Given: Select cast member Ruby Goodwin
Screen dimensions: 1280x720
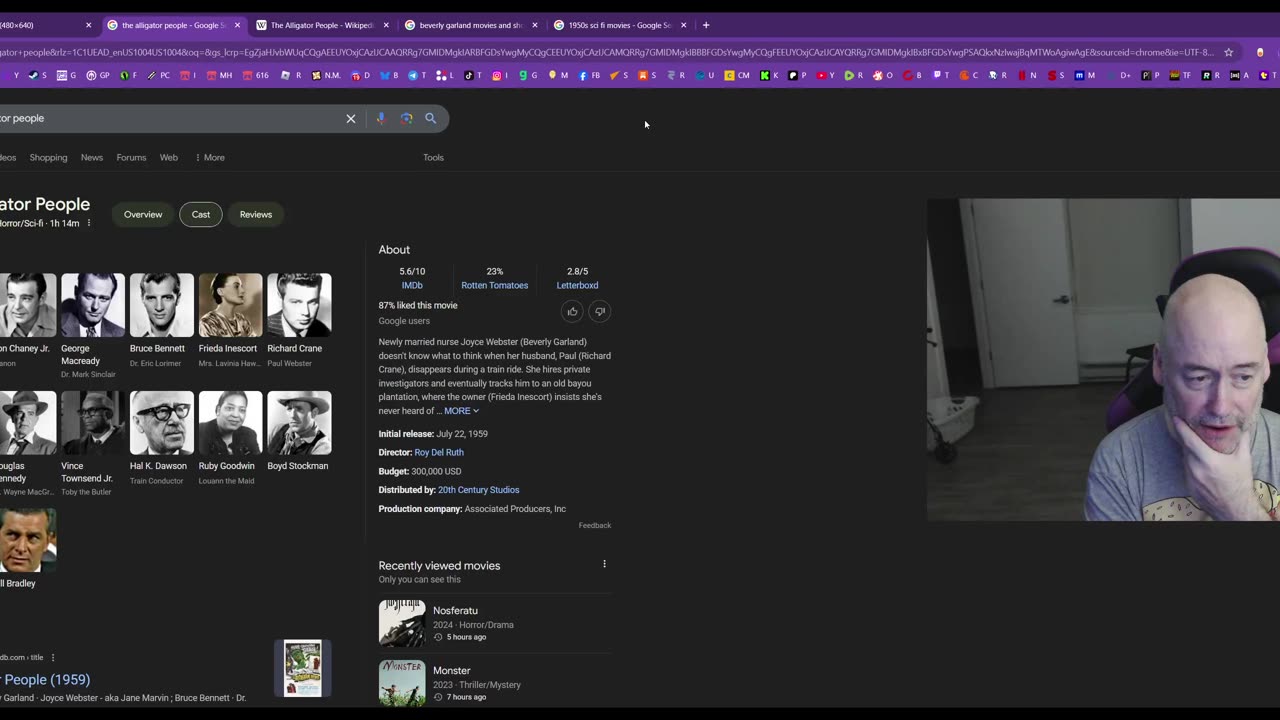Looking at the screenshot, I should click(230, 437).
